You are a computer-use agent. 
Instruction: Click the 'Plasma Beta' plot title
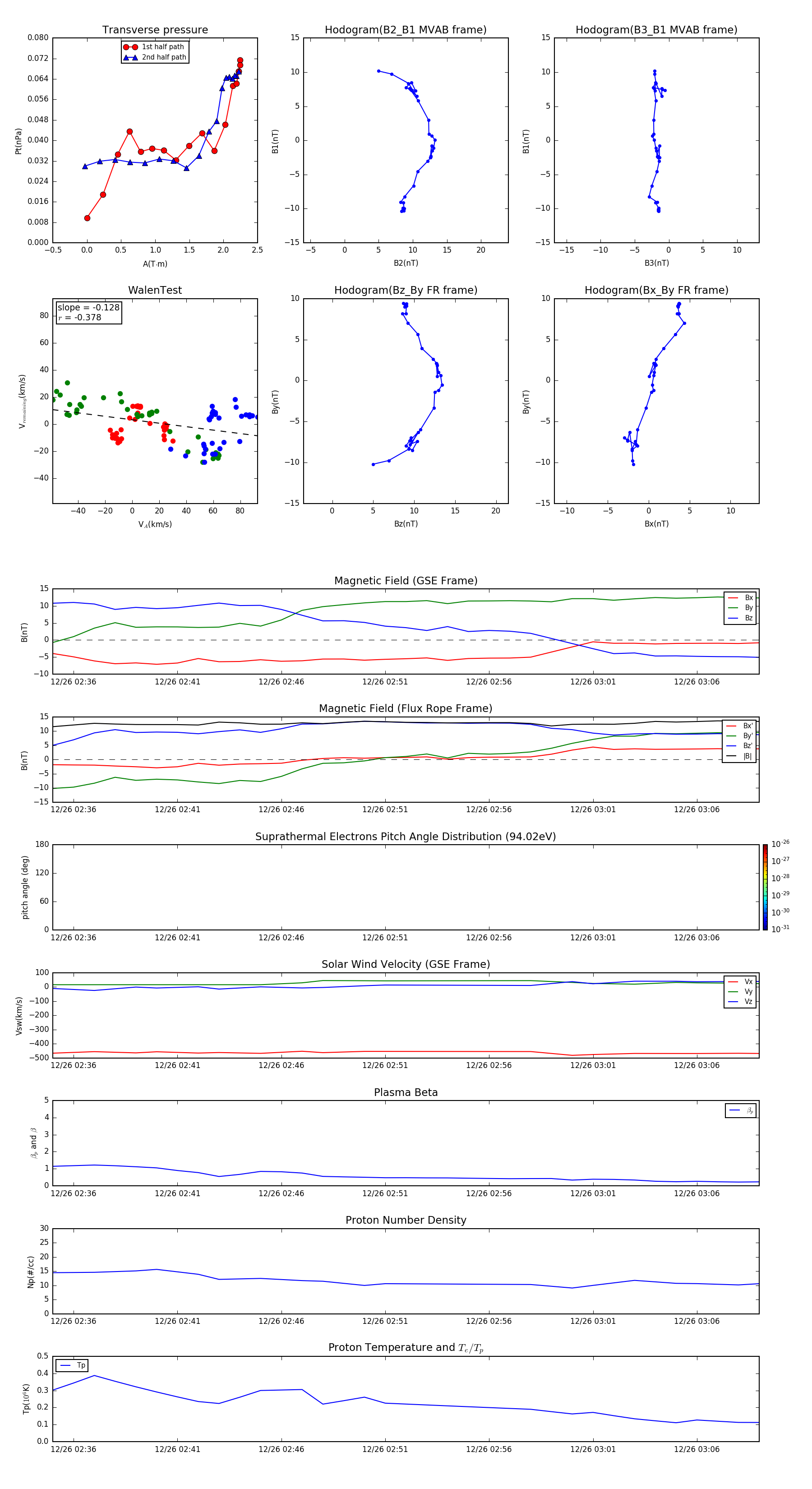[405, 1092]
